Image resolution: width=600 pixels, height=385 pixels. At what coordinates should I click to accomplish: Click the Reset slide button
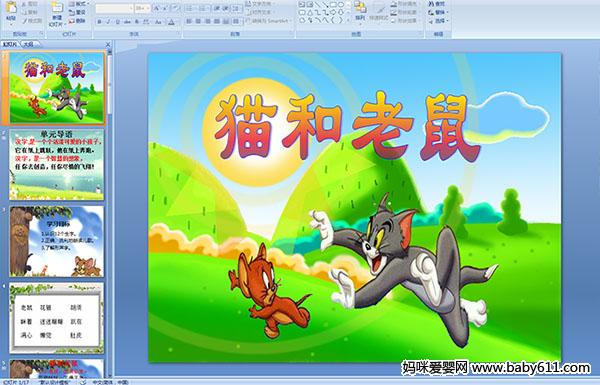click(x=78, y=13)
